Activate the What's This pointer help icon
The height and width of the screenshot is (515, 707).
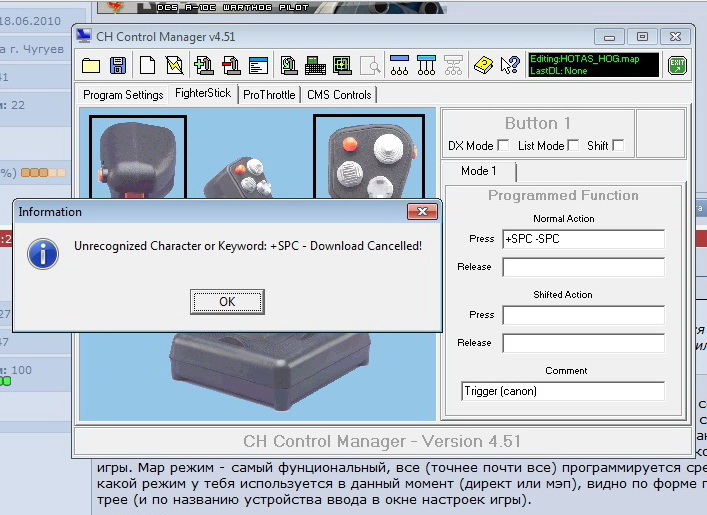click(510, 65)
